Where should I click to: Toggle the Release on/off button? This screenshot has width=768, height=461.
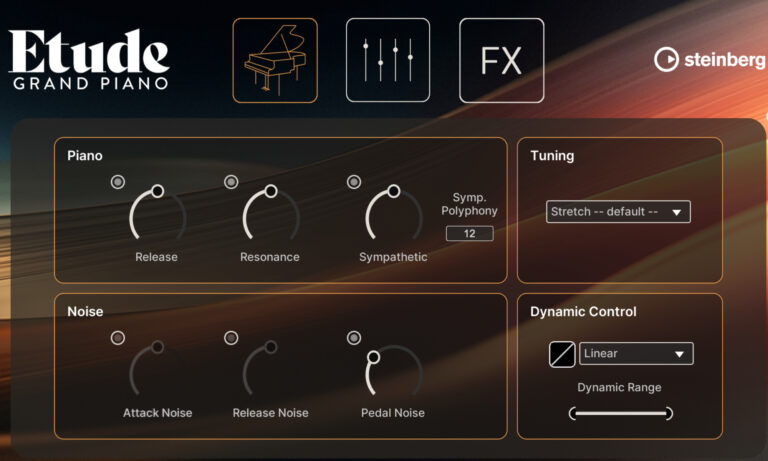(118, 182)
